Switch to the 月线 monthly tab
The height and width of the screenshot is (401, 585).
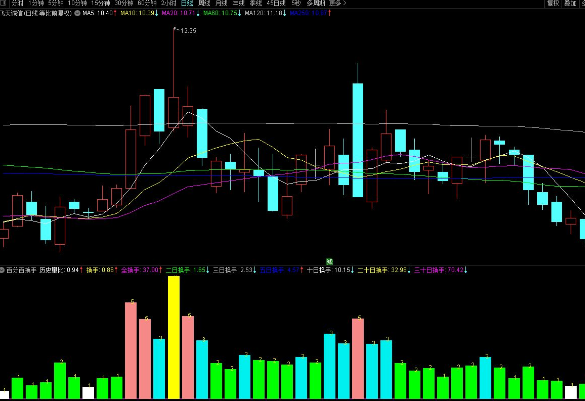point(221,3)
